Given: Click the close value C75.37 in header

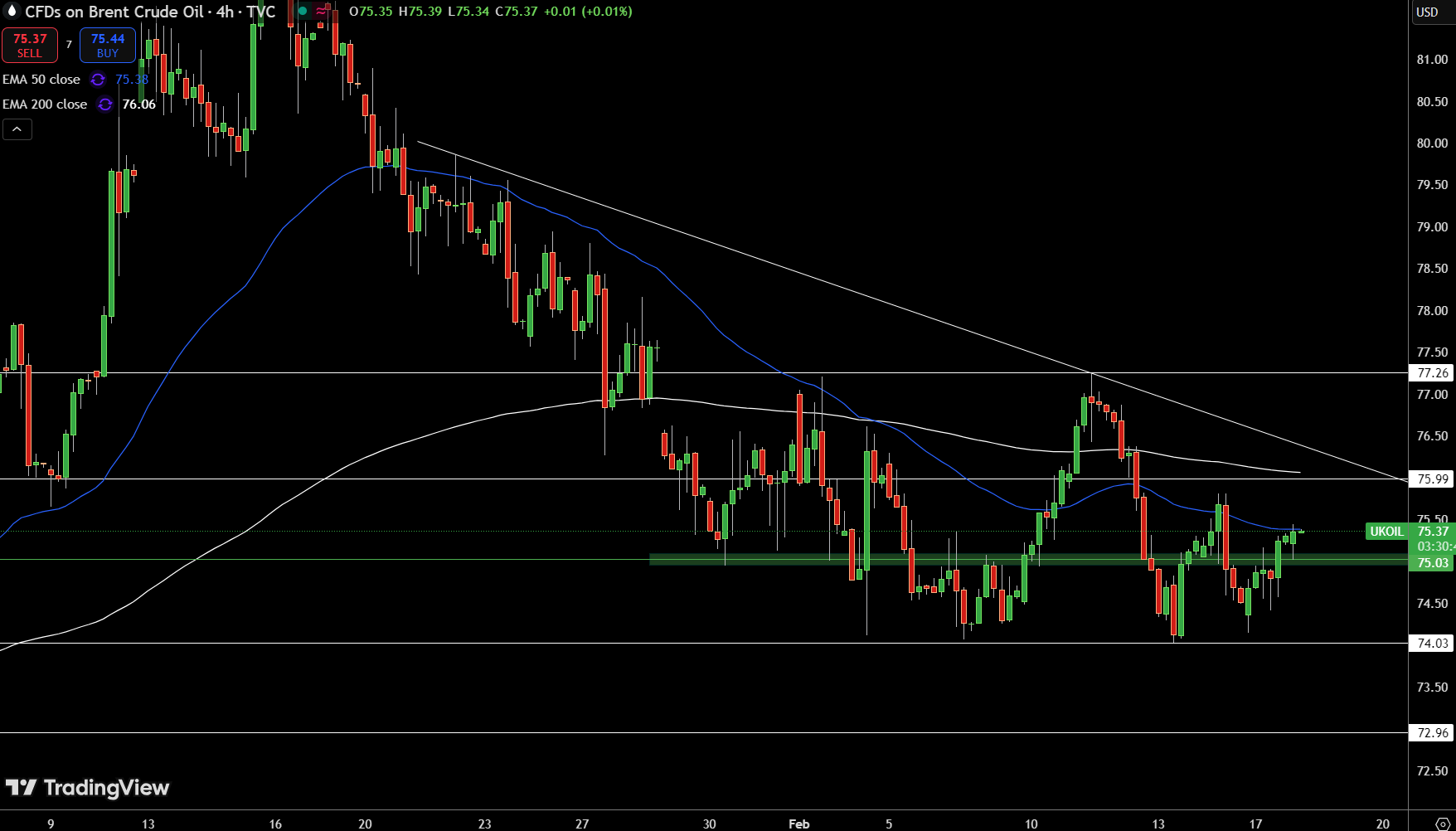Looking at the screenshot, I should [517, 12].
